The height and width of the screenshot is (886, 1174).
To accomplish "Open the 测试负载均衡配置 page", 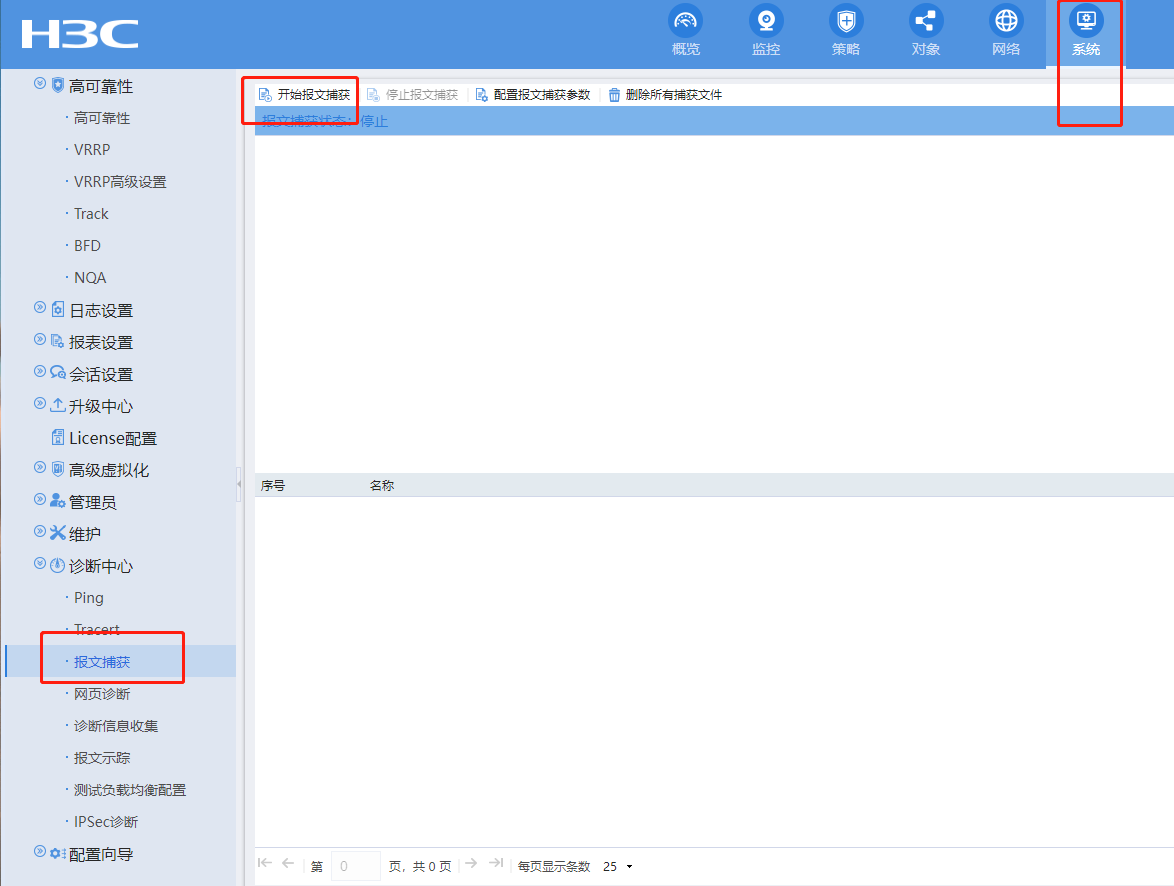I will tap(130, 790).
